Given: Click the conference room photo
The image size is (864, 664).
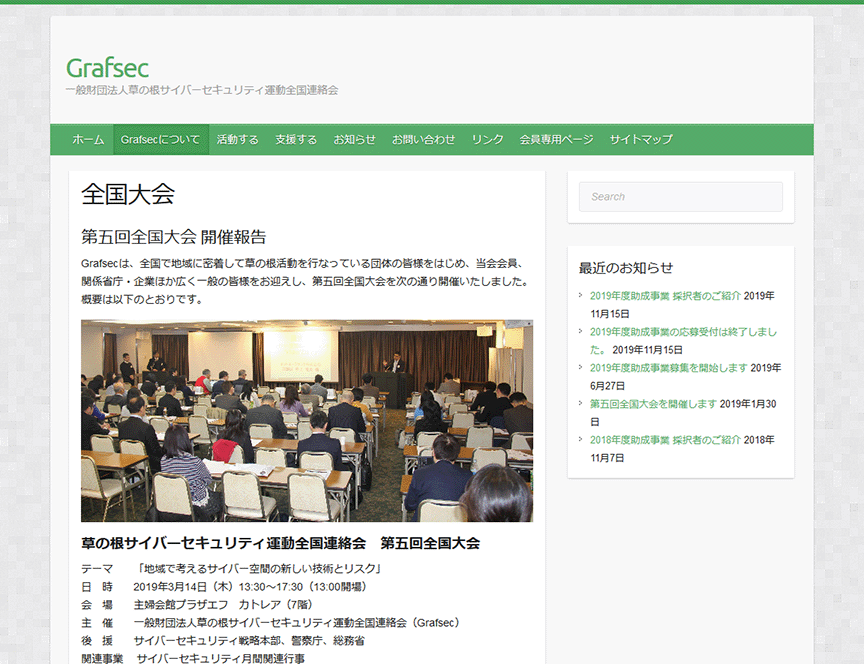Looking at the screenshot, I should [306, 420].
